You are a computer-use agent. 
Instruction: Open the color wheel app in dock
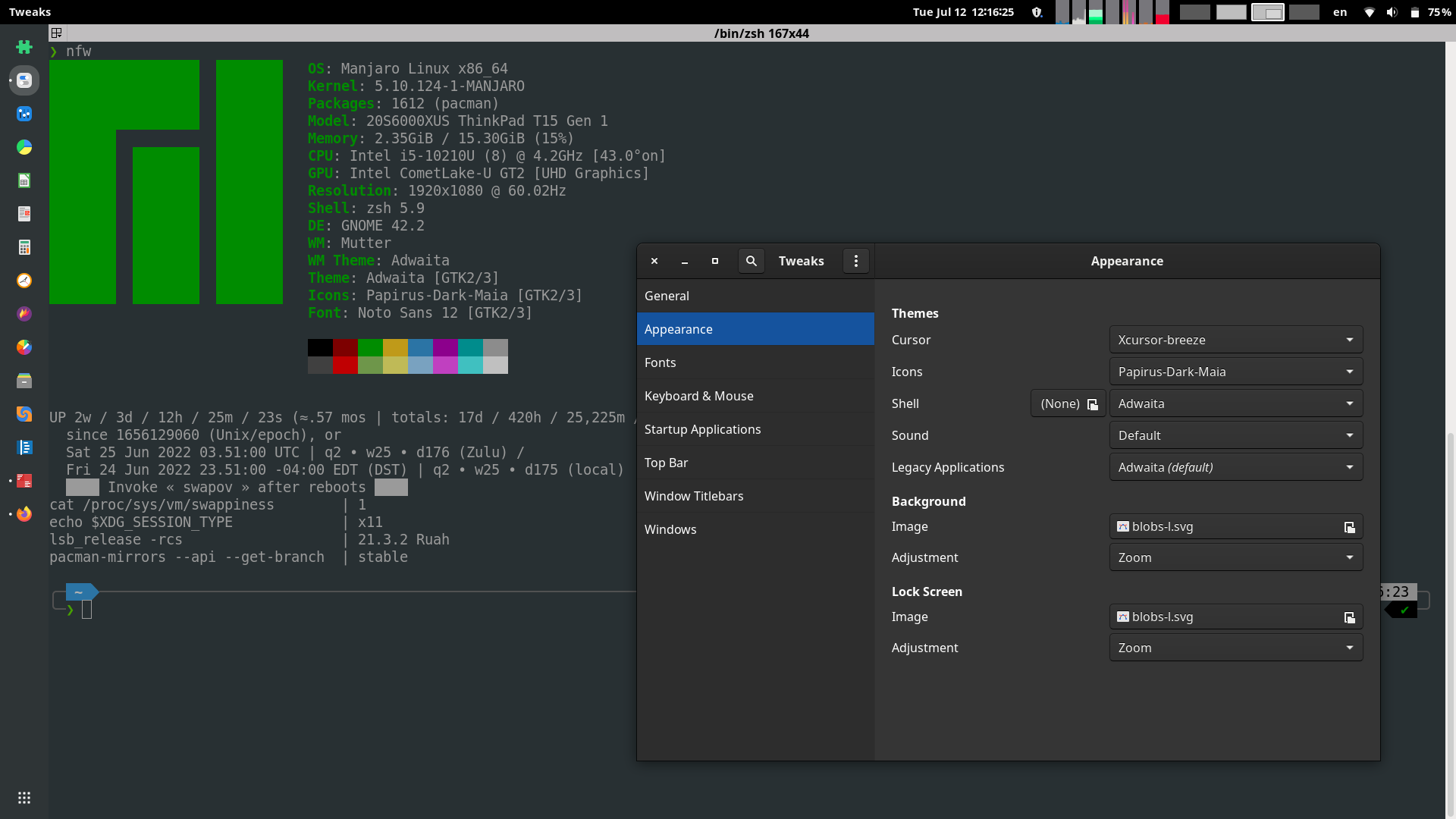coord(24,347)
